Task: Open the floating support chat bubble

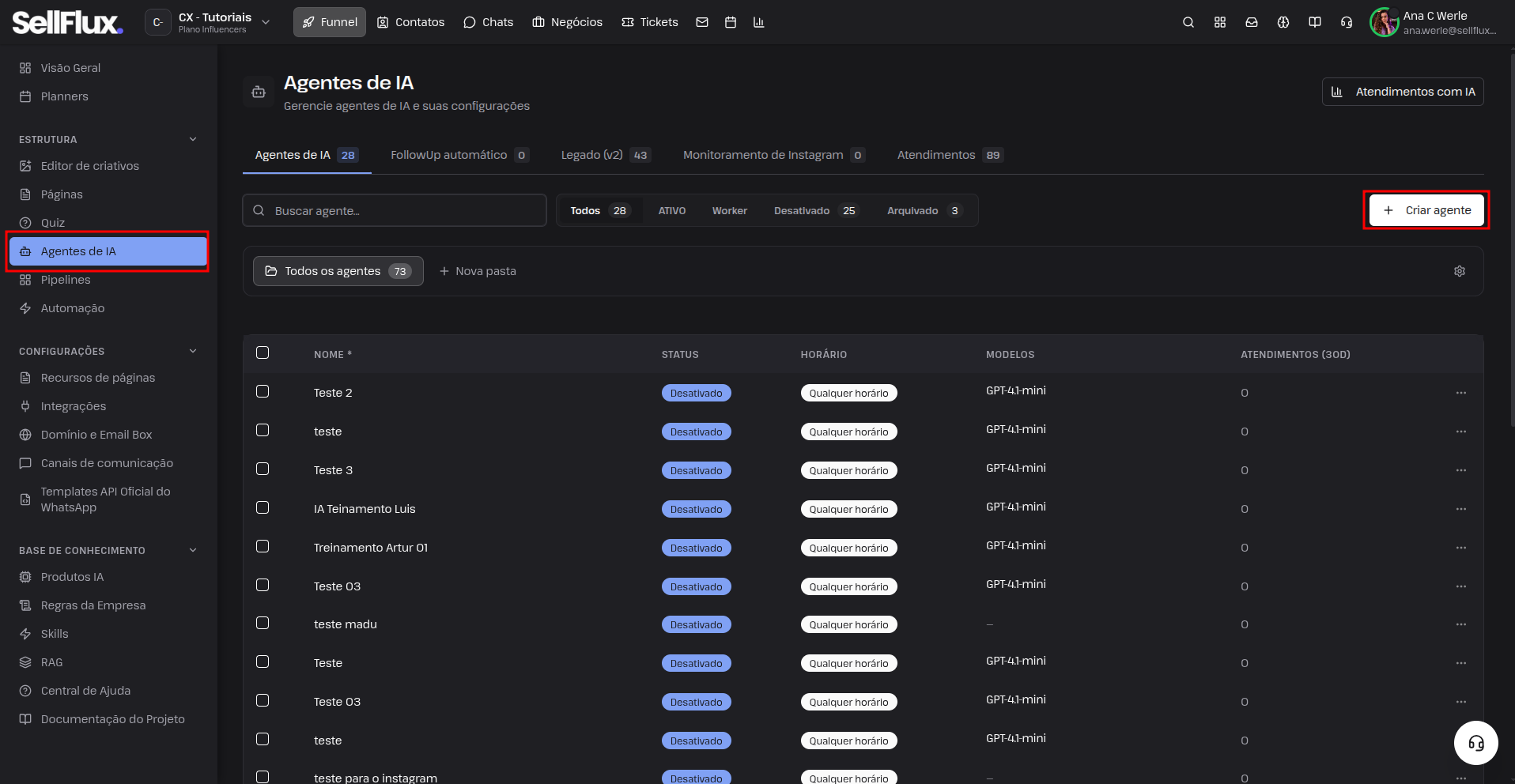Action: (x=1475, y=743)
